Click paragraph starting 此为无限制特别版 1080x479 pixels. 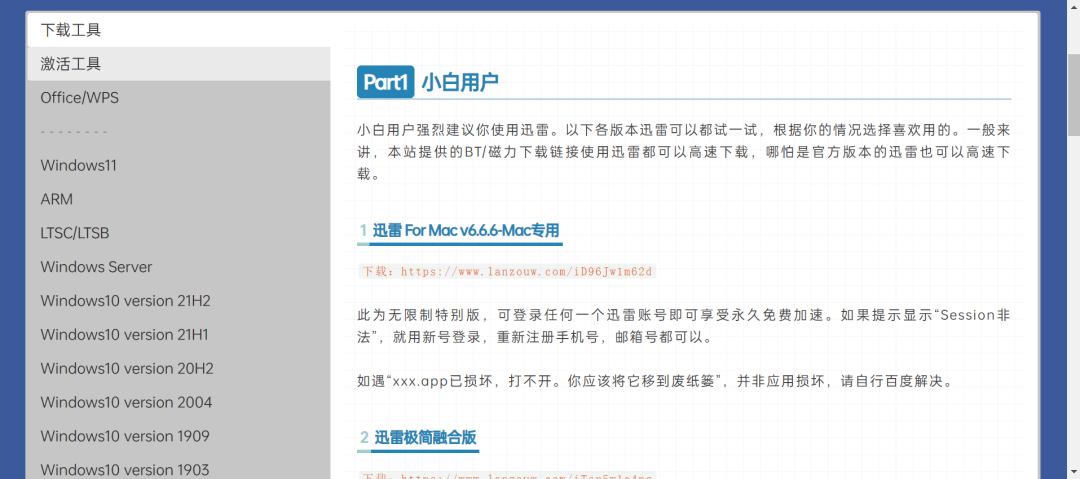[x=684, y=327]
